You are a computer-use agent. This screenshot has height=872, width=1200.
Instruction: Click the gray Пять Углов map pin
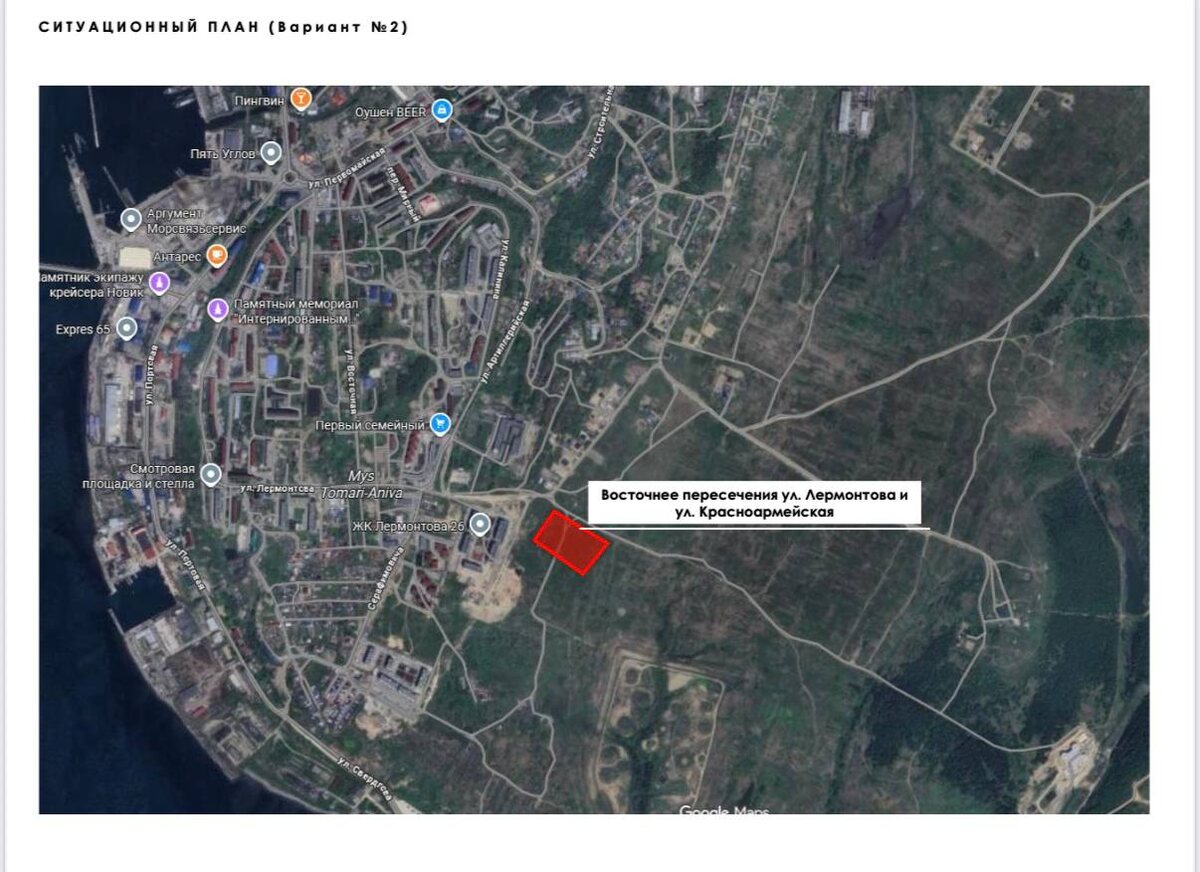272,153
